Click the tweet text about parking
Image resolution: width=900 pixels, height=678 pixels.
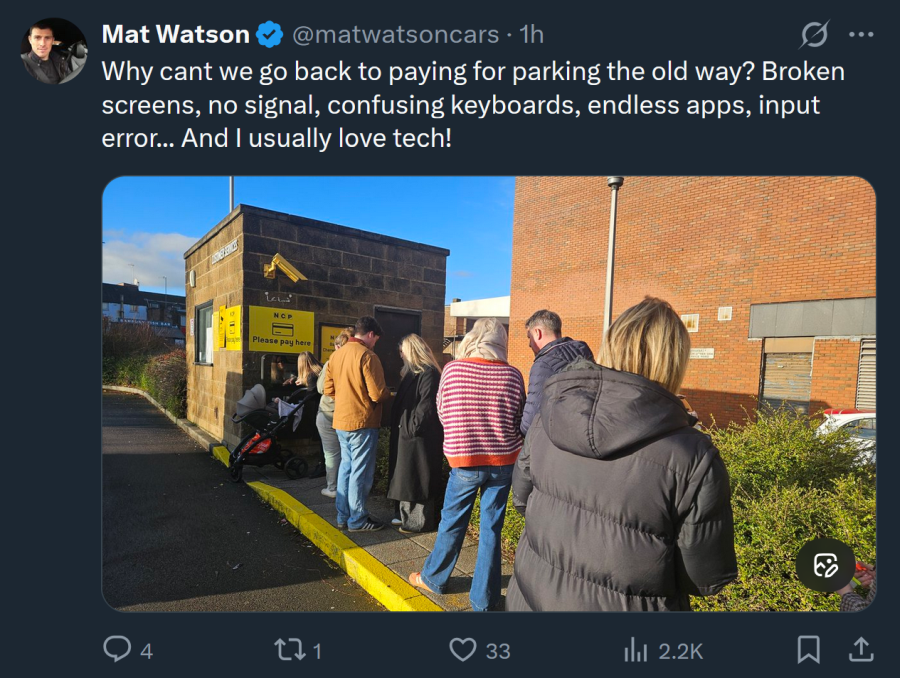(x=473, y=105)
